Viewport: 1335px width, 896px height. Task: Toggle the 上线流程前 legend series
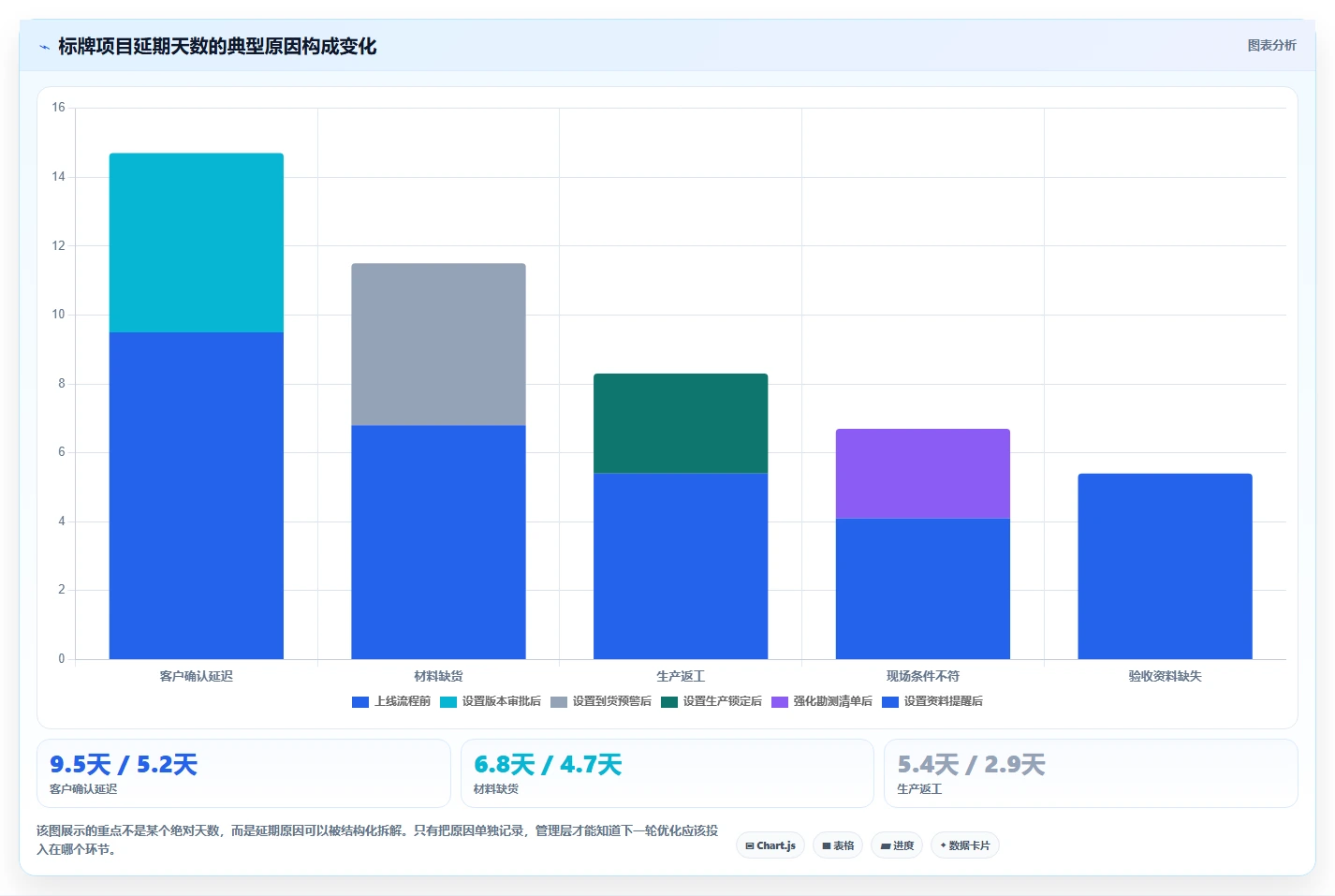point(391,701)
